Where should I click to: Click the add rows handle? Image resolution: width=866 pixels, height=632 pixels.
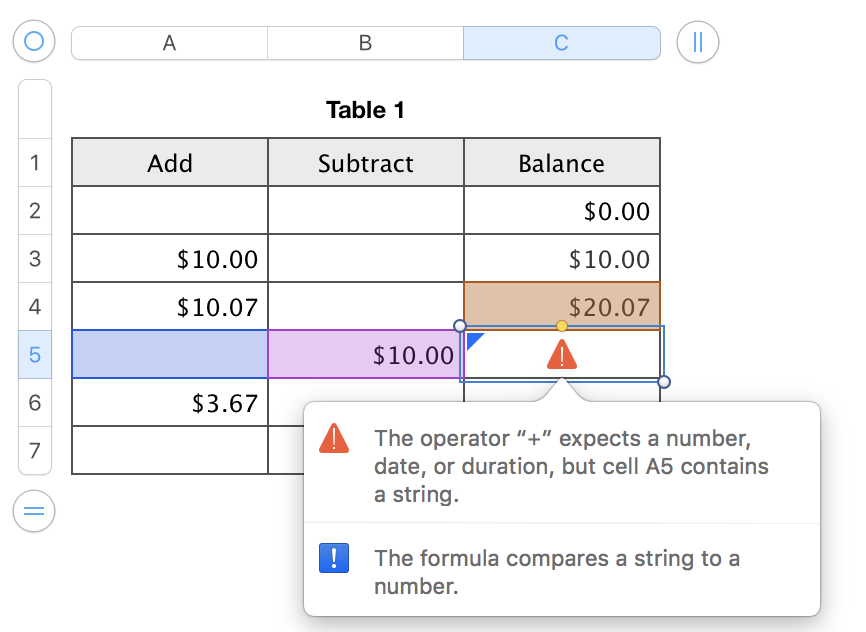coord(34,511)
